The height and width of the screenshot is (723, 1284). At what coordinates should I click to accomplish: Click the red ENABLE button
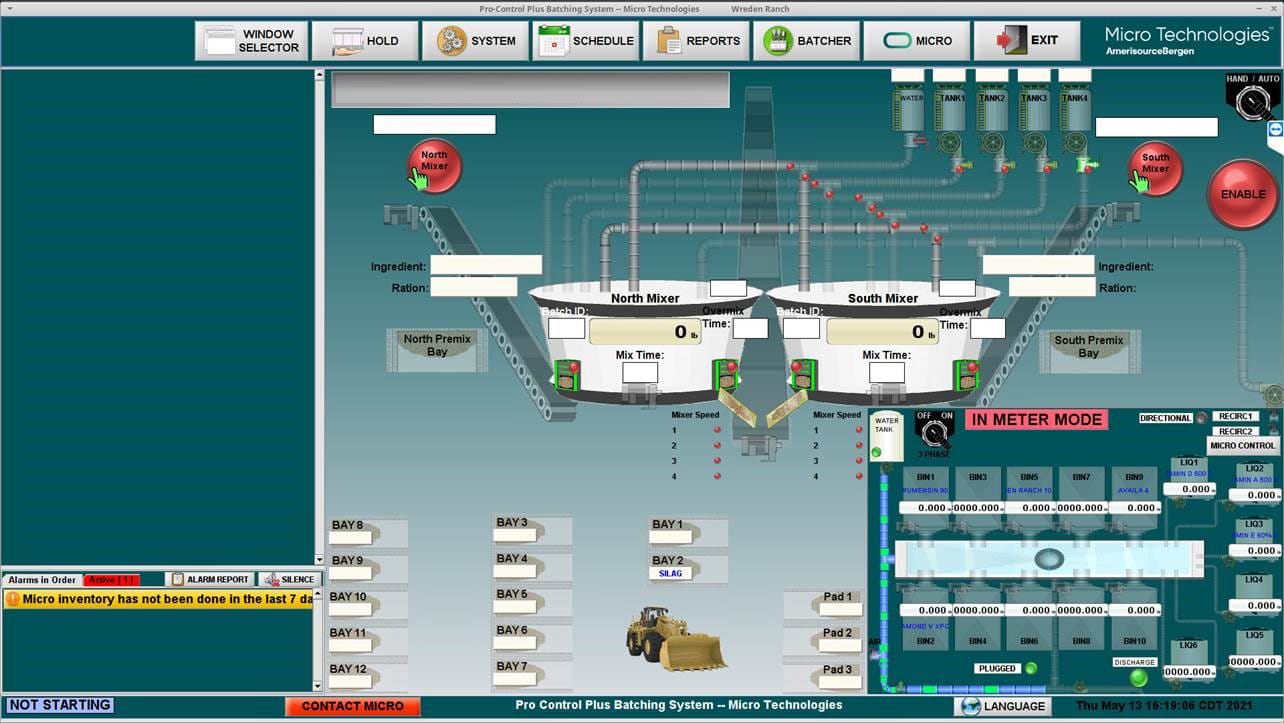[1243, 194]
